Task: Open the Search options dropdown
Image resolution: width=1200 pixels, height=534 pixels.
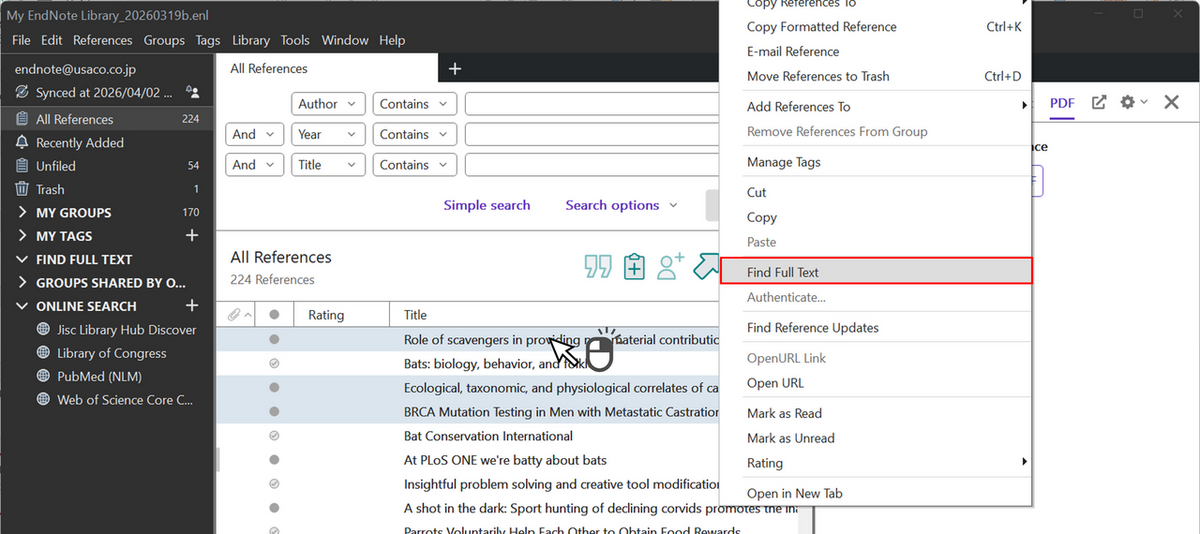Action: pos(621,205)
